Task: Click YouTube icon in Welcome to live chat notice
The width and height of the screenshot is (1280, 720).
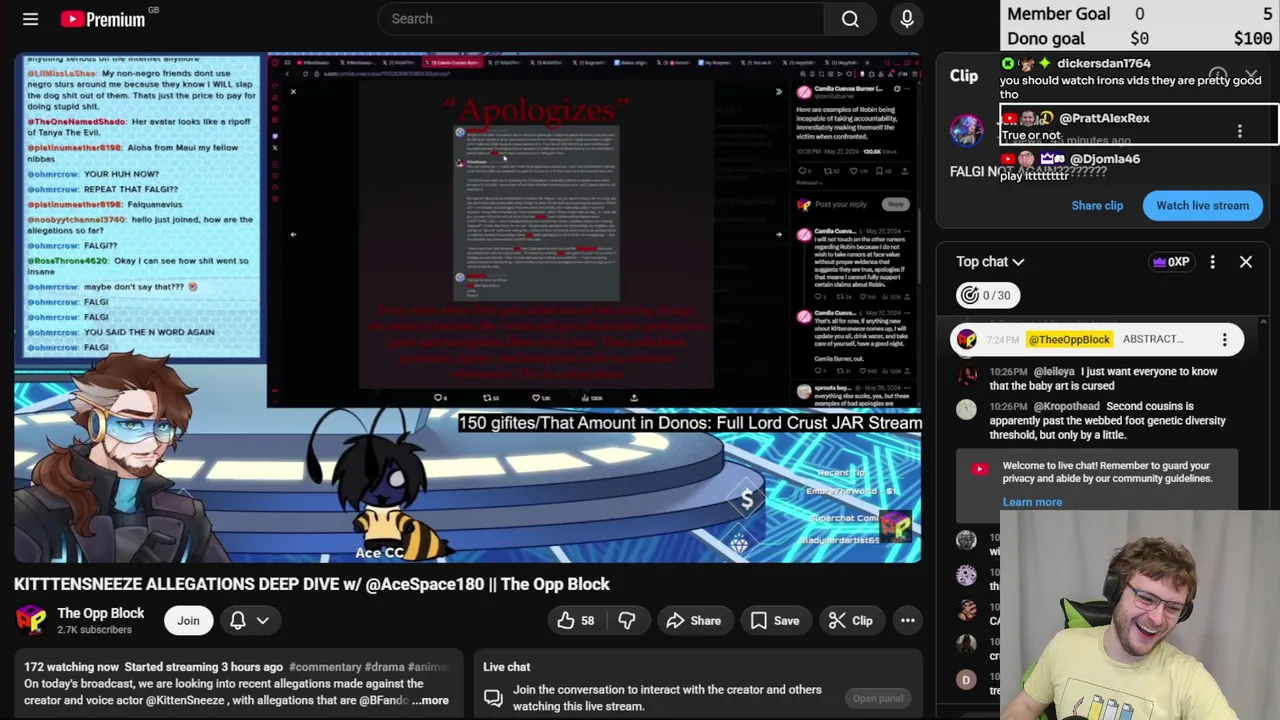Action: tap(979, 468)
